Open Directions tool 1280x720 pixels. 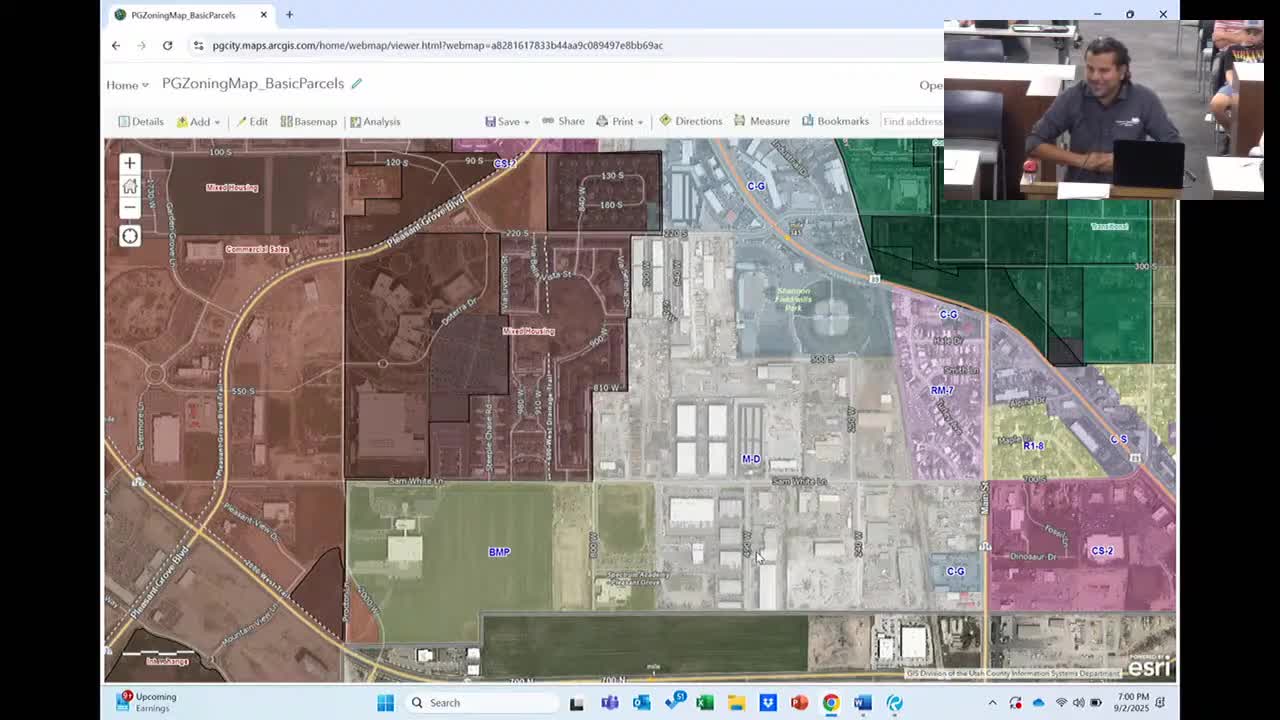(690, 121)
